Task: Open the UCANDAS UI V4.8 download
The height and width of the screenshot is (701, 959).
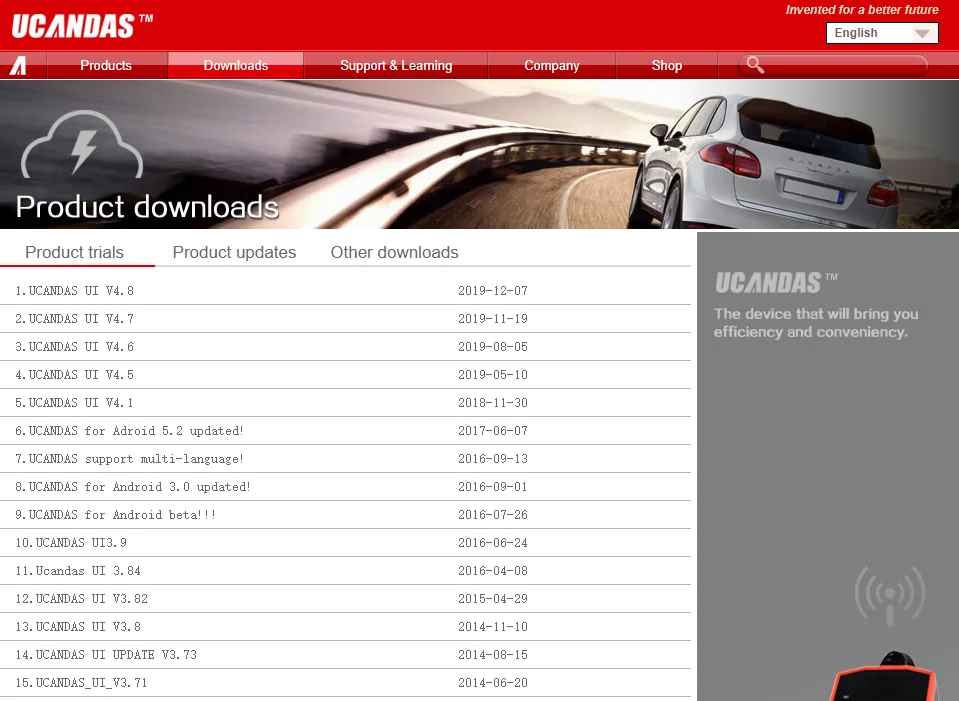Action: [75, 291]
